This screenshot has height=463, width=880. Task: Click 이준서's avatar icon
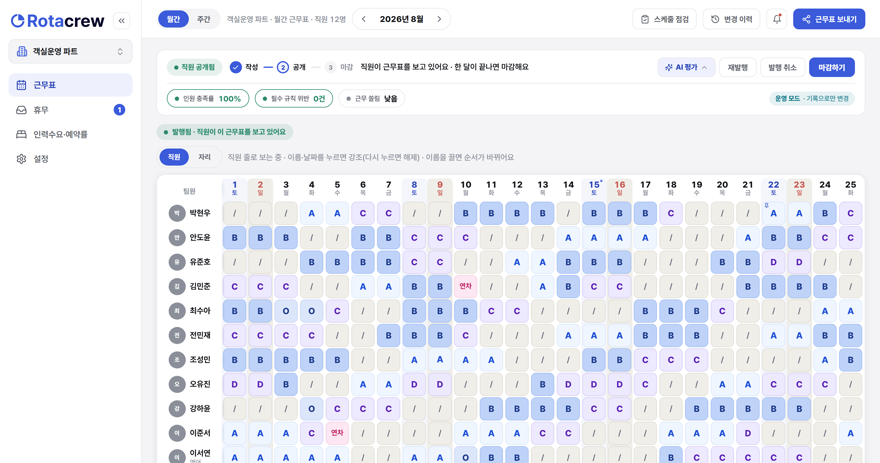pos(177,433)
